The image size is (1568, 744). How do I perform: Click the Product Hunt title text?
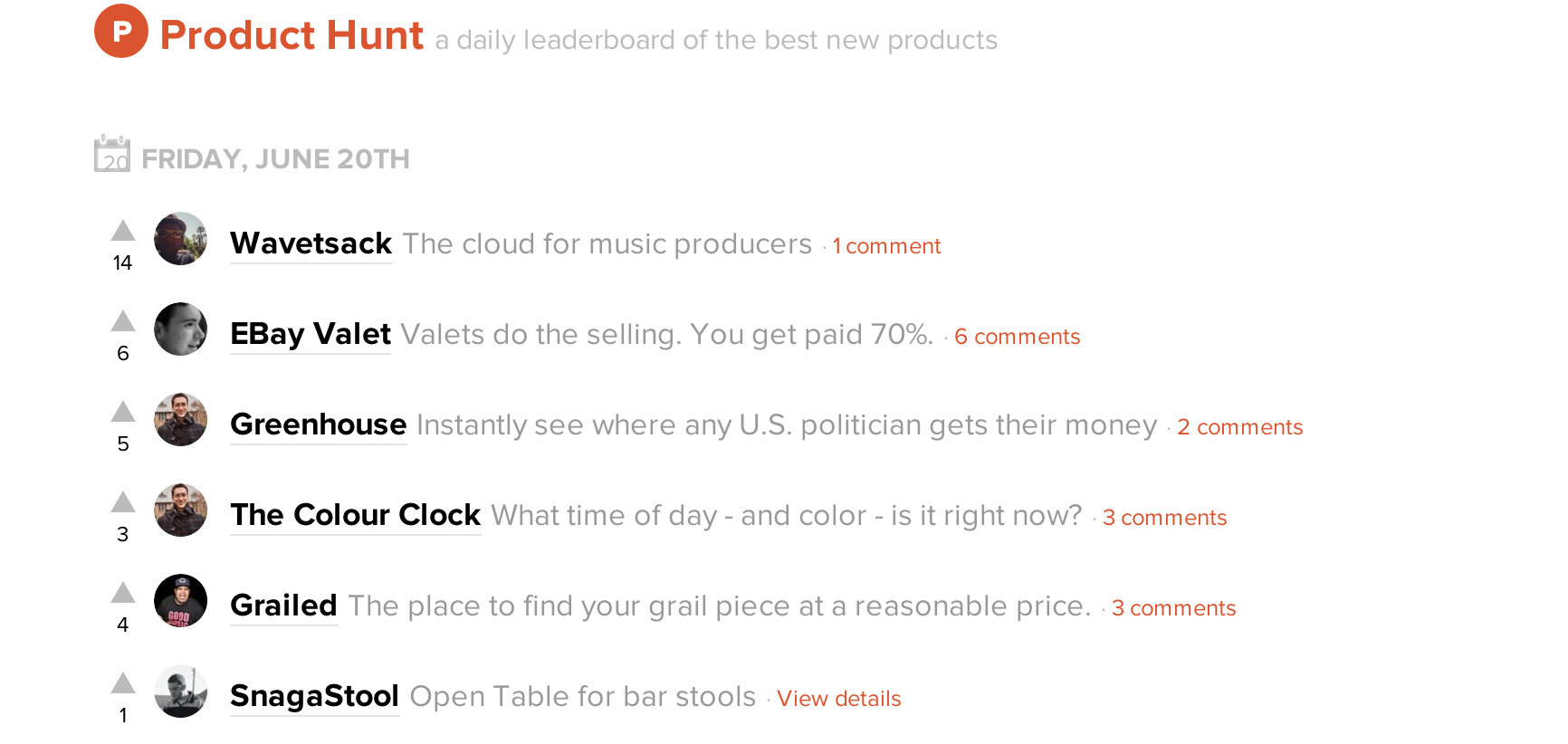click(x=292, y=36)
